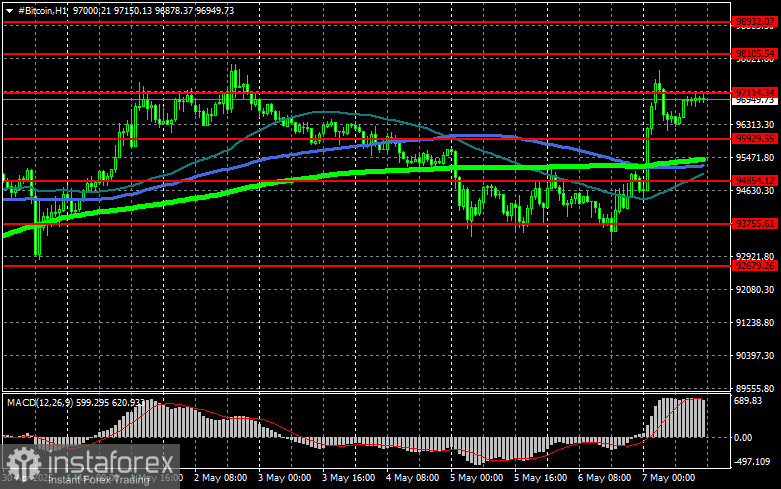Click the 5 May 00:00 time axis label
The width and height of the screenshot is (781, 489).
tap(476, 478)
